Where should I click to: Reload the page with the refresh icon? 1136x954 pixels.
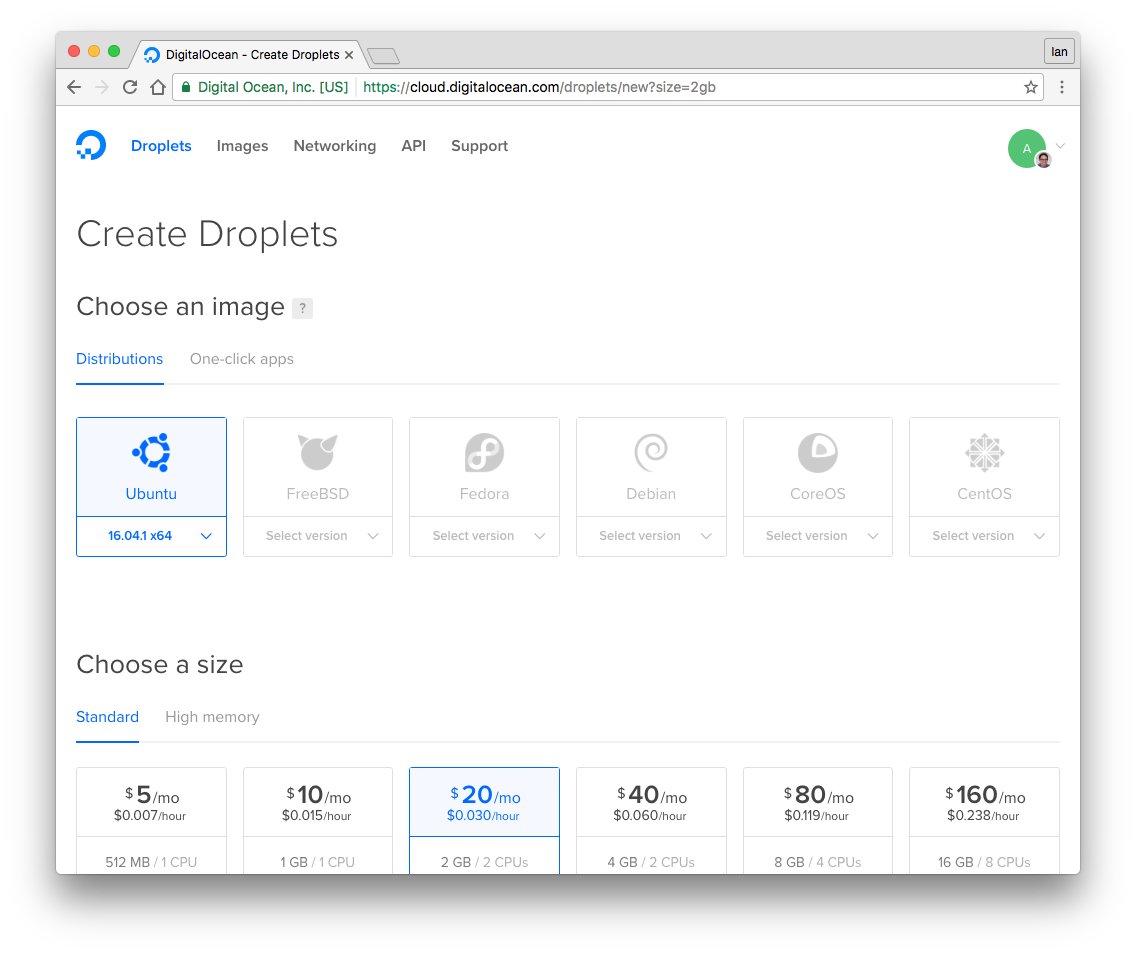click(x=130, y=88)
